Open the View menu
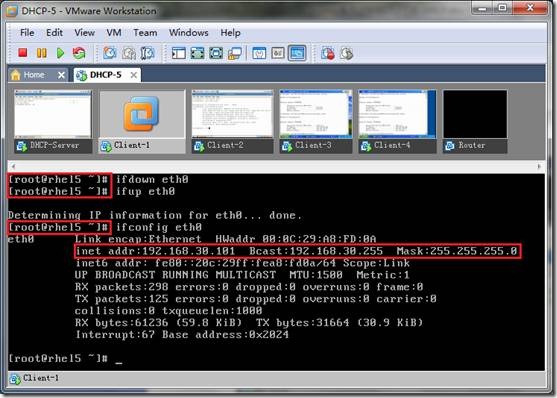Viewport: 557px width, 398px height. click(85, 33)
